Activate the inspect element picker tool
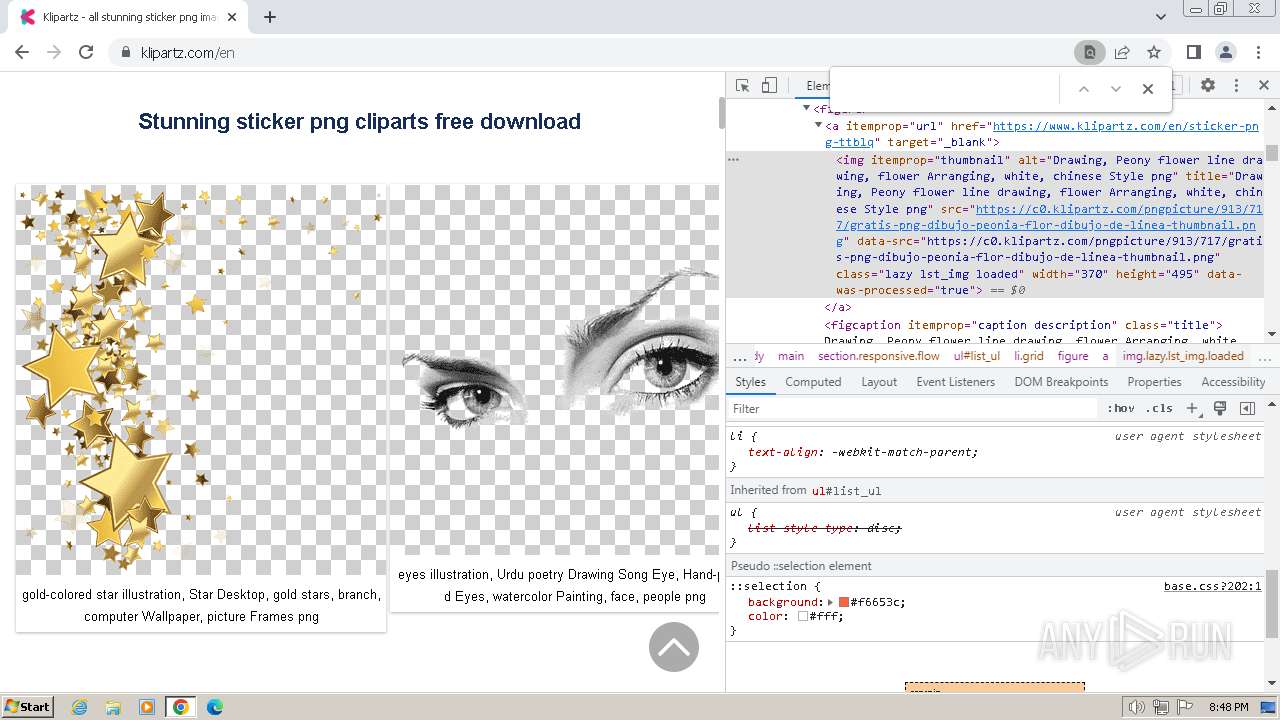 (x=742, y=86)
